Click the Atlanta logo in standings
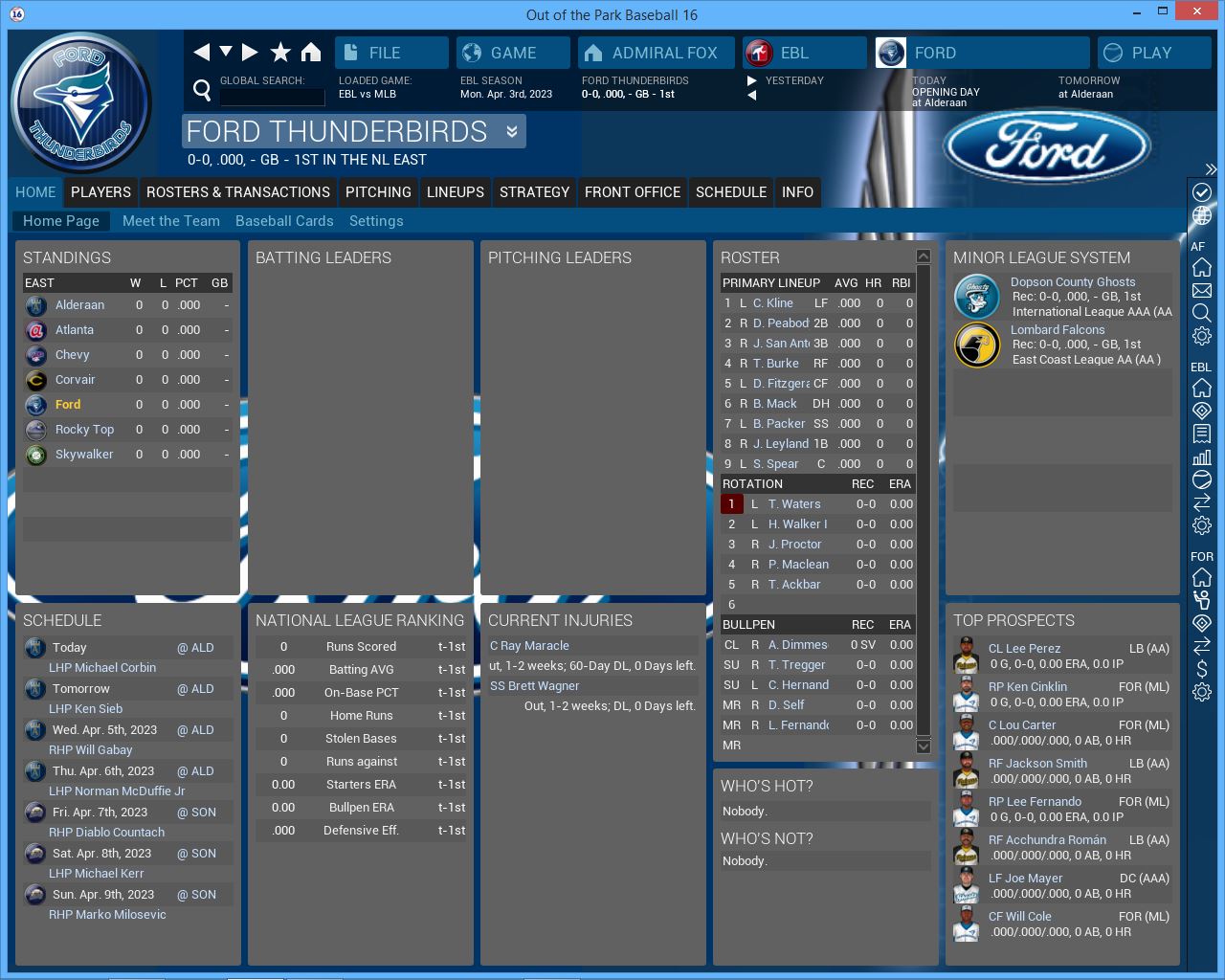 (35, 330)
